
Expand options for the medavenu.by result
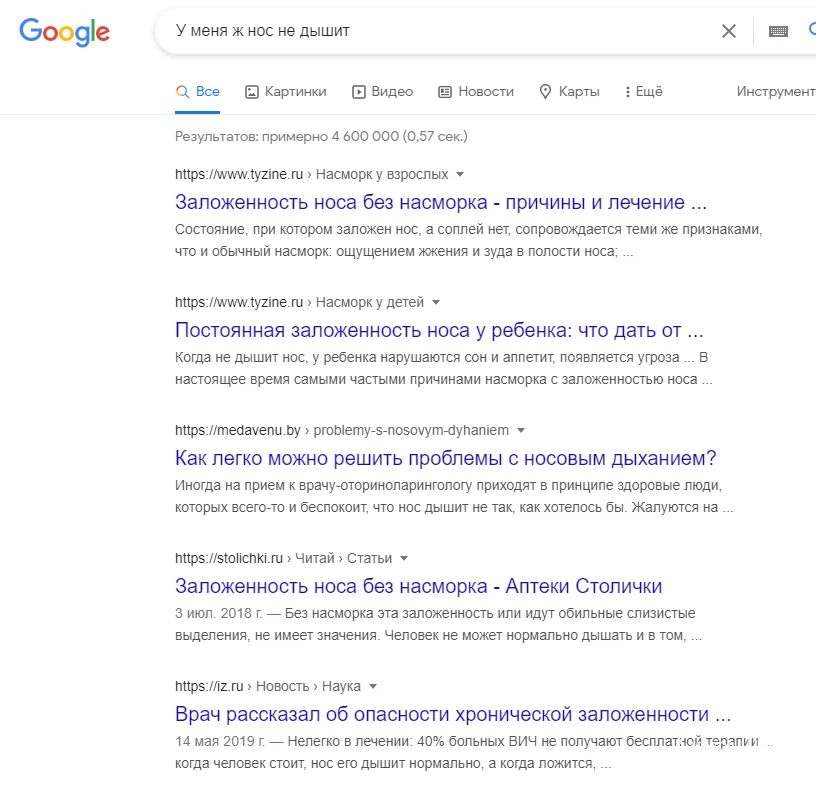[x=519, y=430]
